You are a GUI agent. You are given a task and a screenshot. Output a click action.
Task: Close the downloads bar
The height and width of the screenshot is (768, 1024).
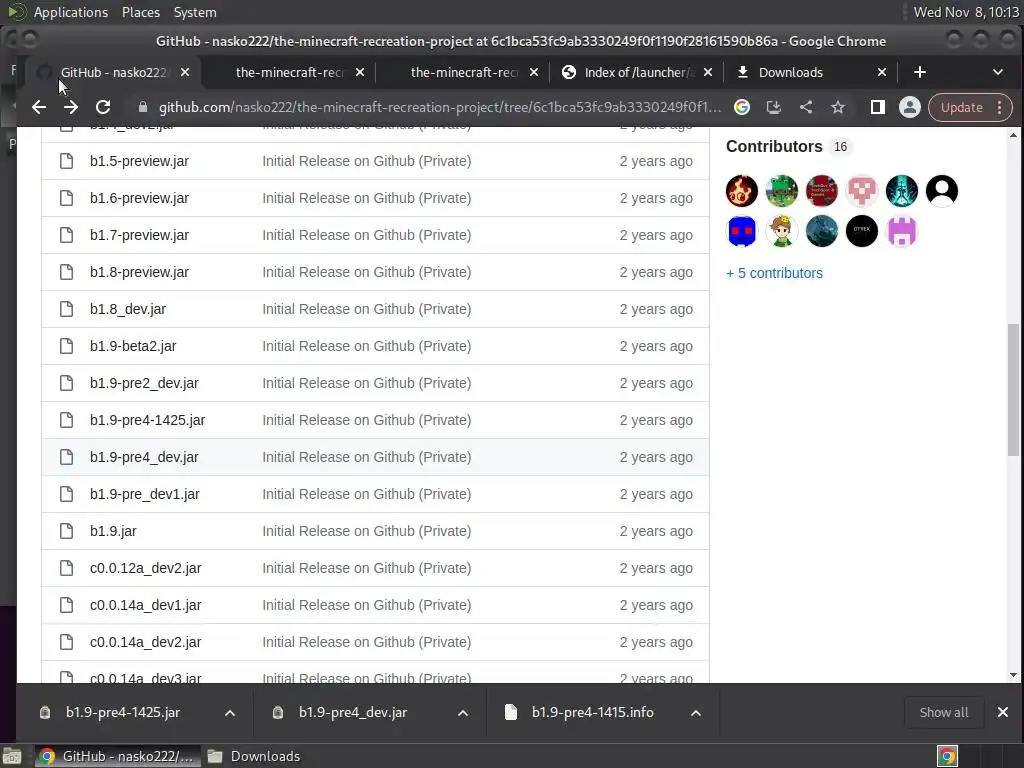(1003, 712)
